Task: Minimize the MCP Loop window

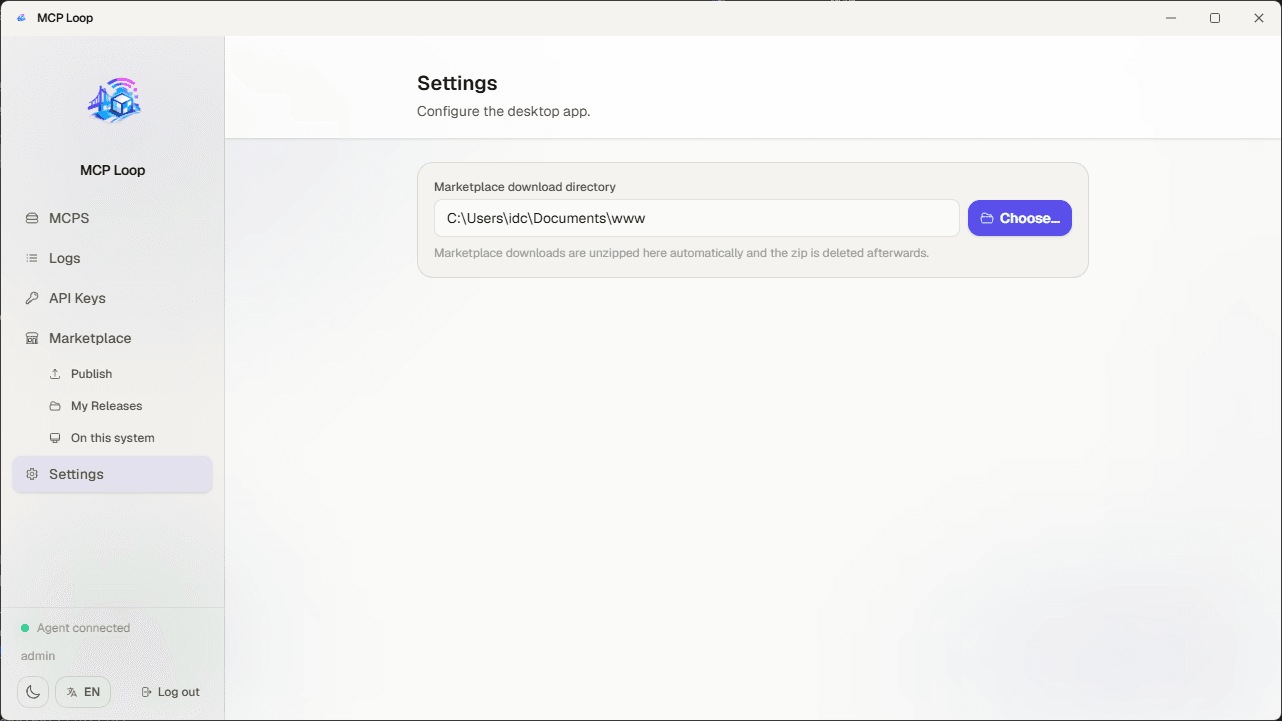Action: pos(1170,18)
